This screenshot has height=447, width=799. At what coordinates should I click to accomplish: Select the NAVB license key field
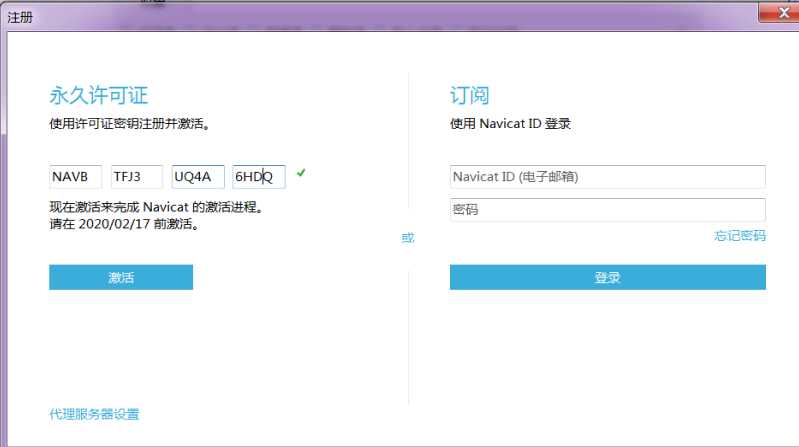click(75, 177)
